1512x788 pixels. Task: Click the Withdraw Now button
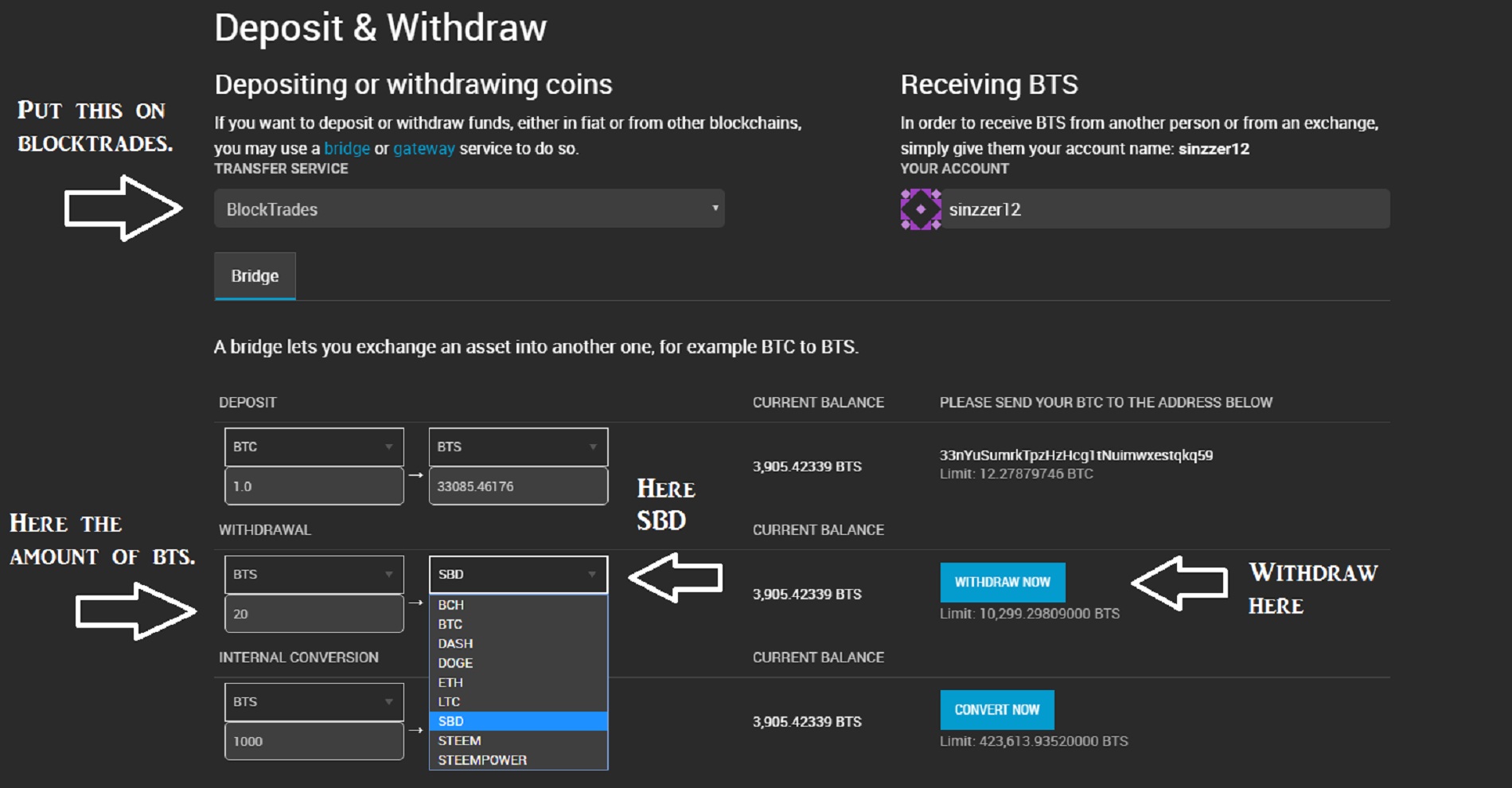1003,583
